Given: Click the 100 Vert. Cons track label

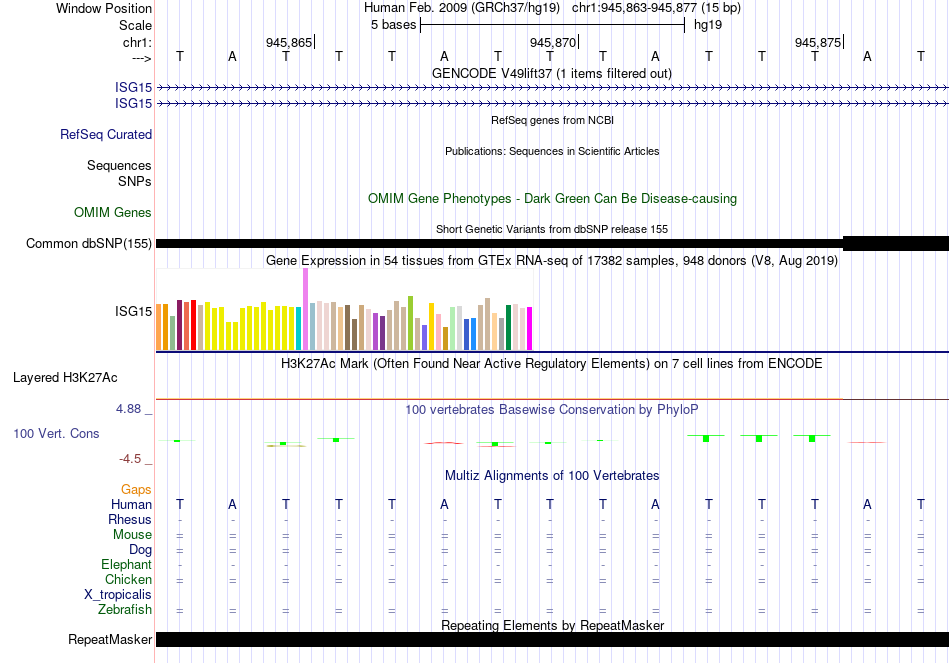Looking at the screenshot, I should point(56,433).
